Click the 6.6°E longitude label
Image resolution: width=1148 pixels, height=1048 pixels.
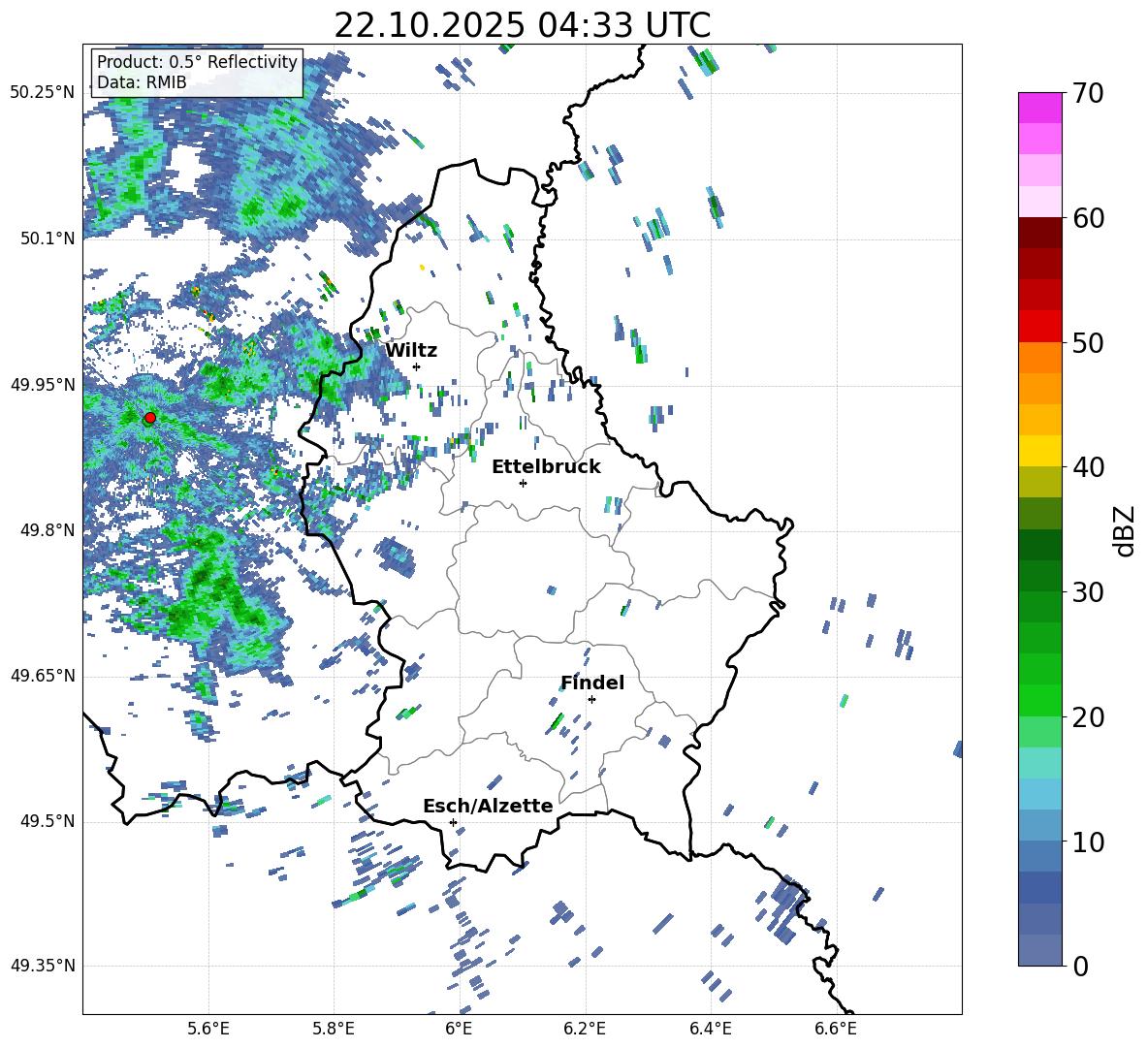(836, 1029)
